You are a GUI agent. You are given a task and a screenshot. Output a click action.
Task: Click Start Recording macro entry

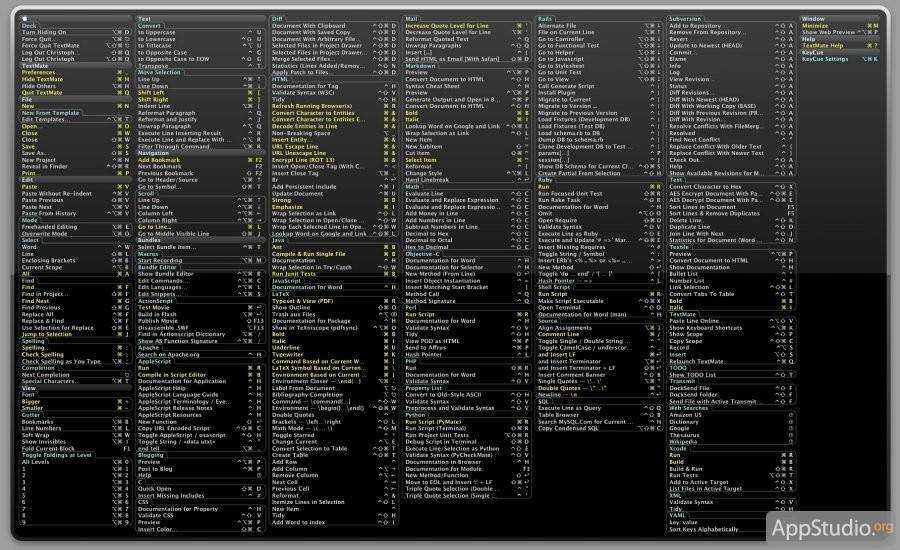click(x=160, y=260)
